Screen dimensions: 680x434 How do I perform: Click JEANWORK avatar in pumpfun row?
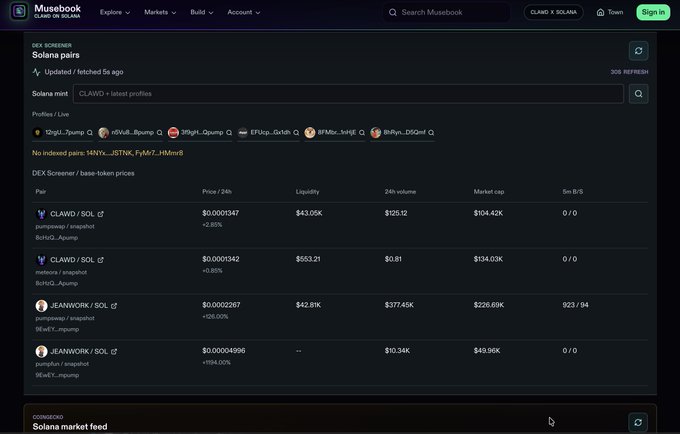click(x=41, y=351)
